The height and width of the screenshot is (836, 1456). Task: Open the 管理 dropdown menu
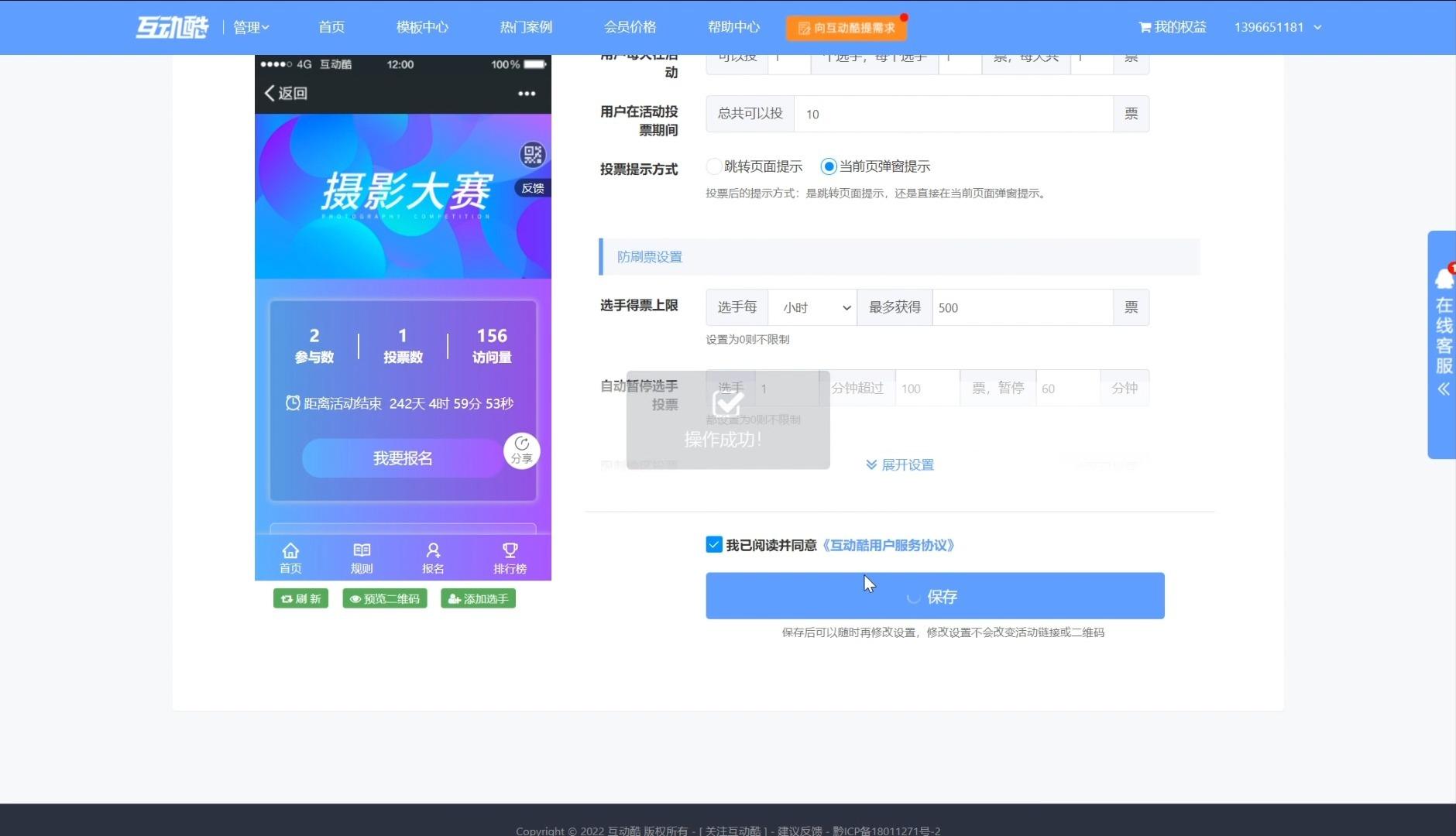click(251, 27)
